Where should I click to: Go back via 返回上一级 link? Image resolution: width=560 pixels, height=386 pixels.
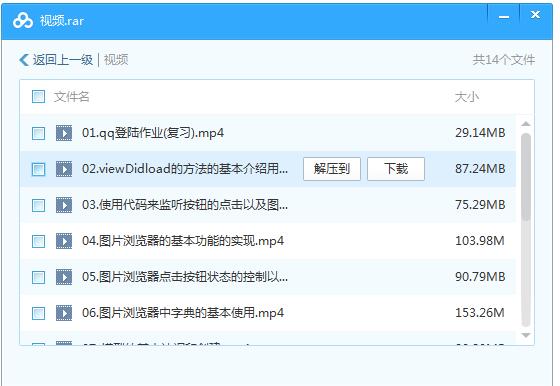(63, 60)
